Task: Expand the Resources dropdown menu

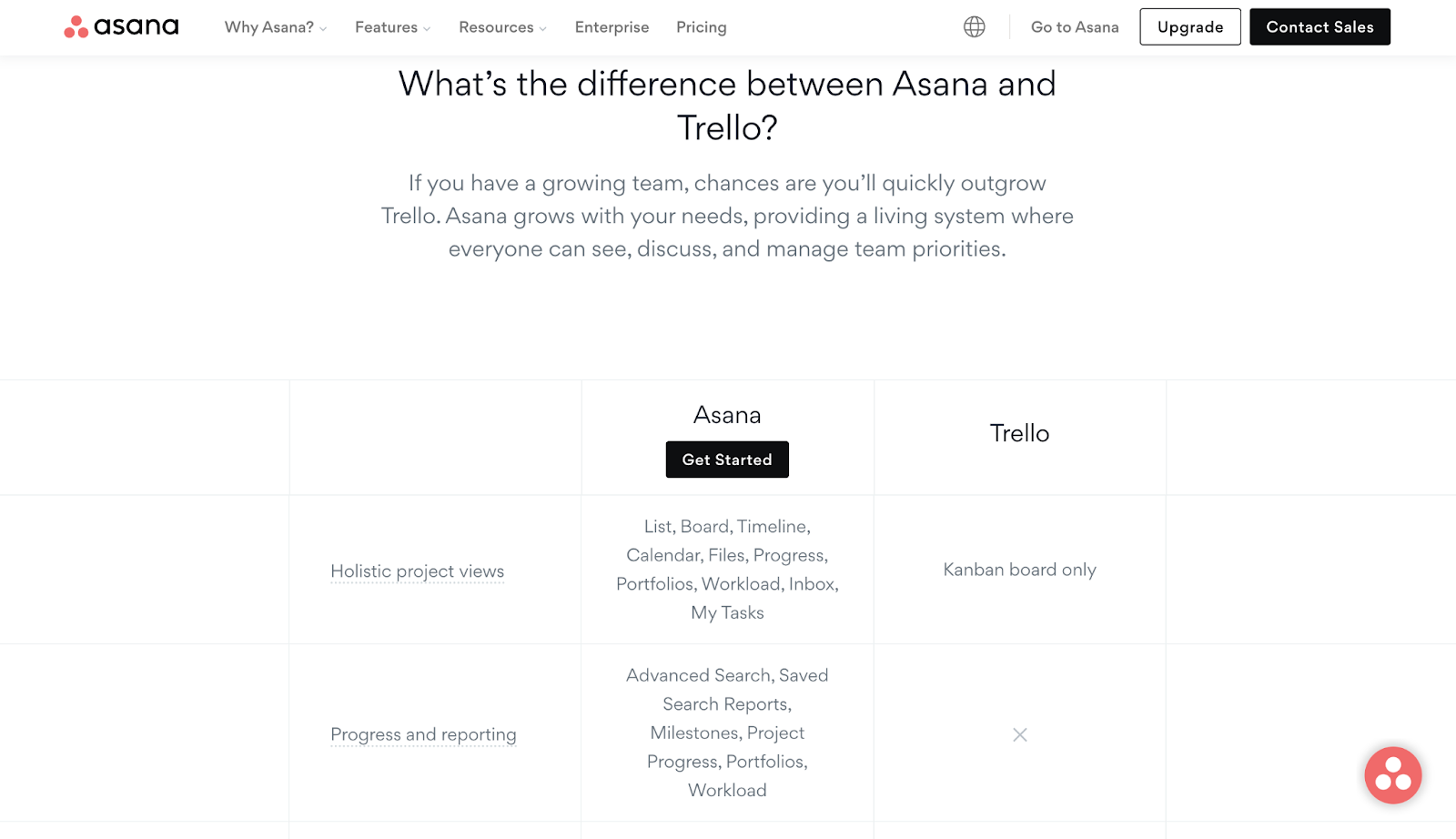Action: tap(502, 27)
